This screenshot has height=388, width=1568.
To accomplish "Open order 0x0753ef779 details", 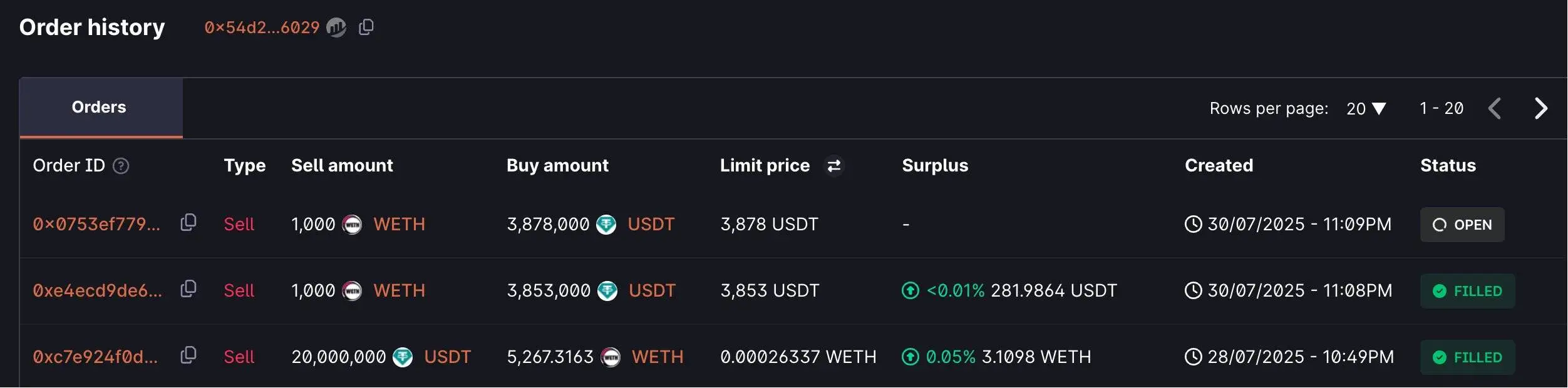I will (95, 224).
